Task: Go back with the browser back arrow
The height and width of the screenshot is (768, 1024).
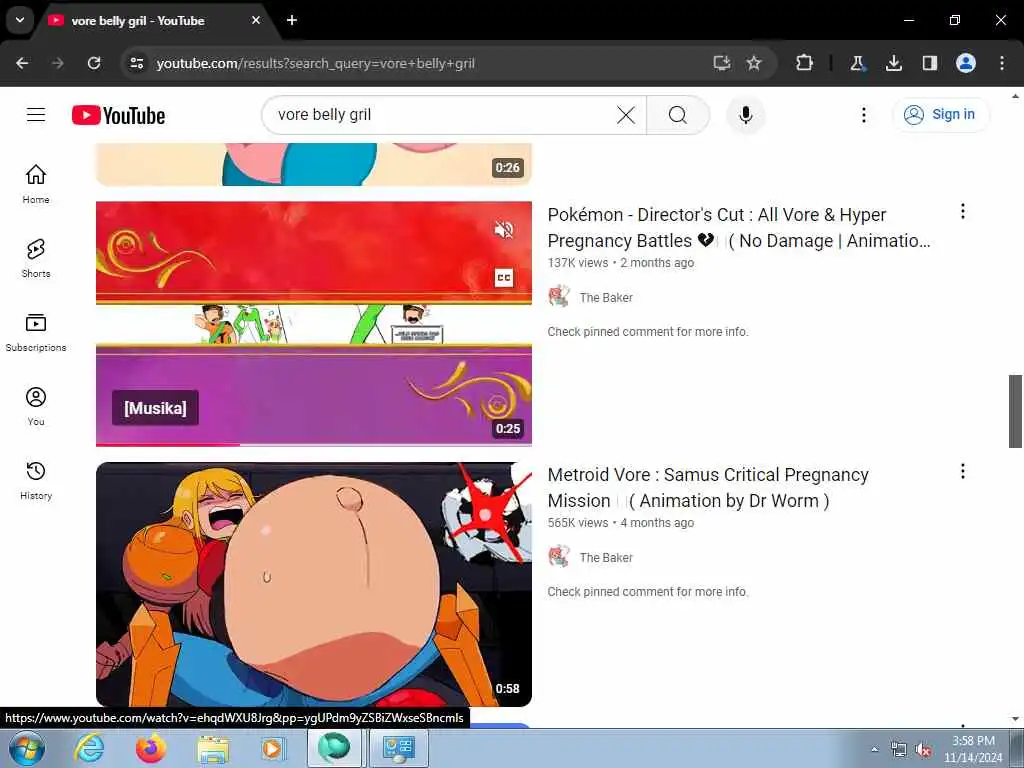Action: tap(22, 63)
